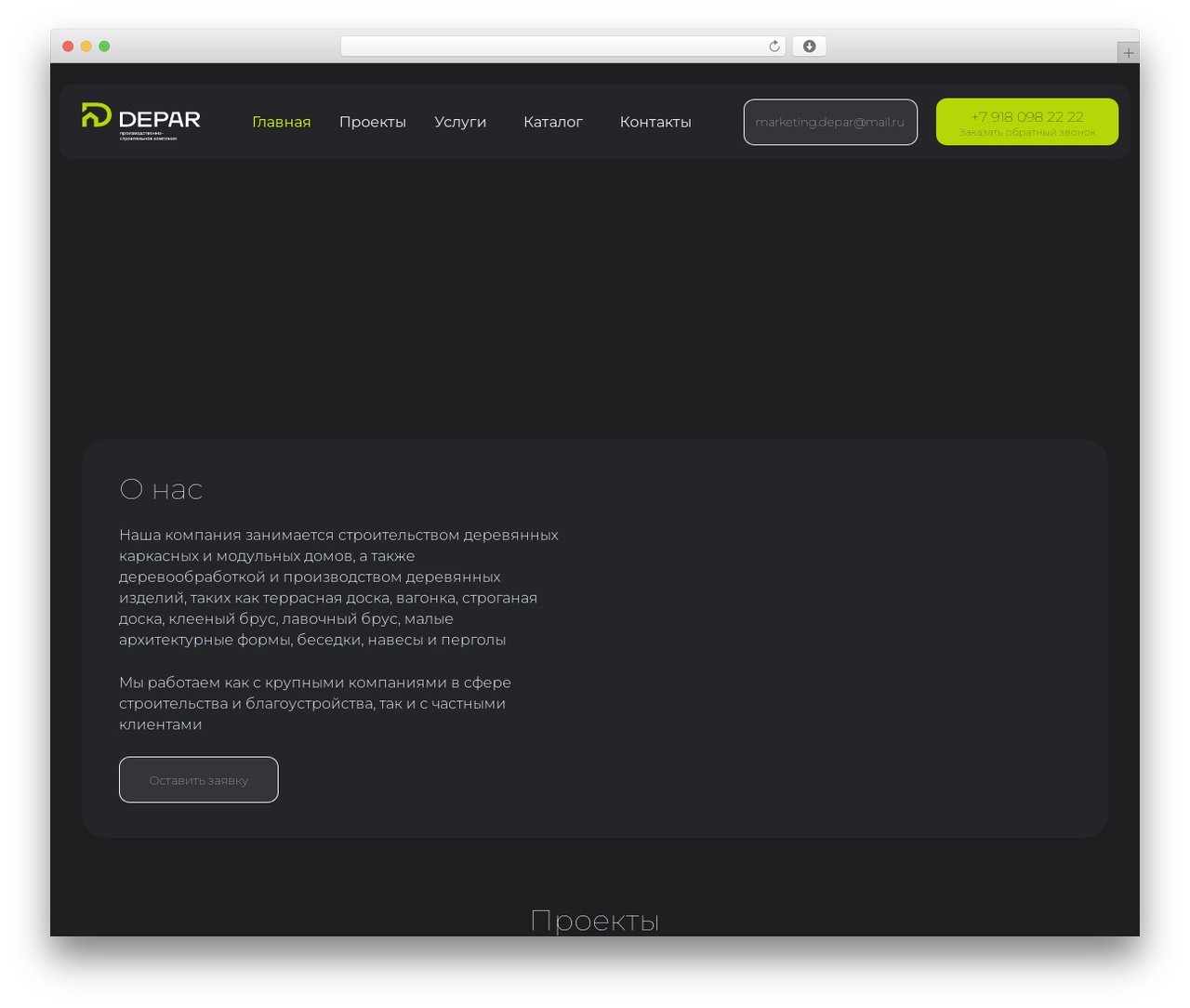Close the window with the red button
The height and width of the screenshot is (1008, 1190).
[x=68, y=46]
